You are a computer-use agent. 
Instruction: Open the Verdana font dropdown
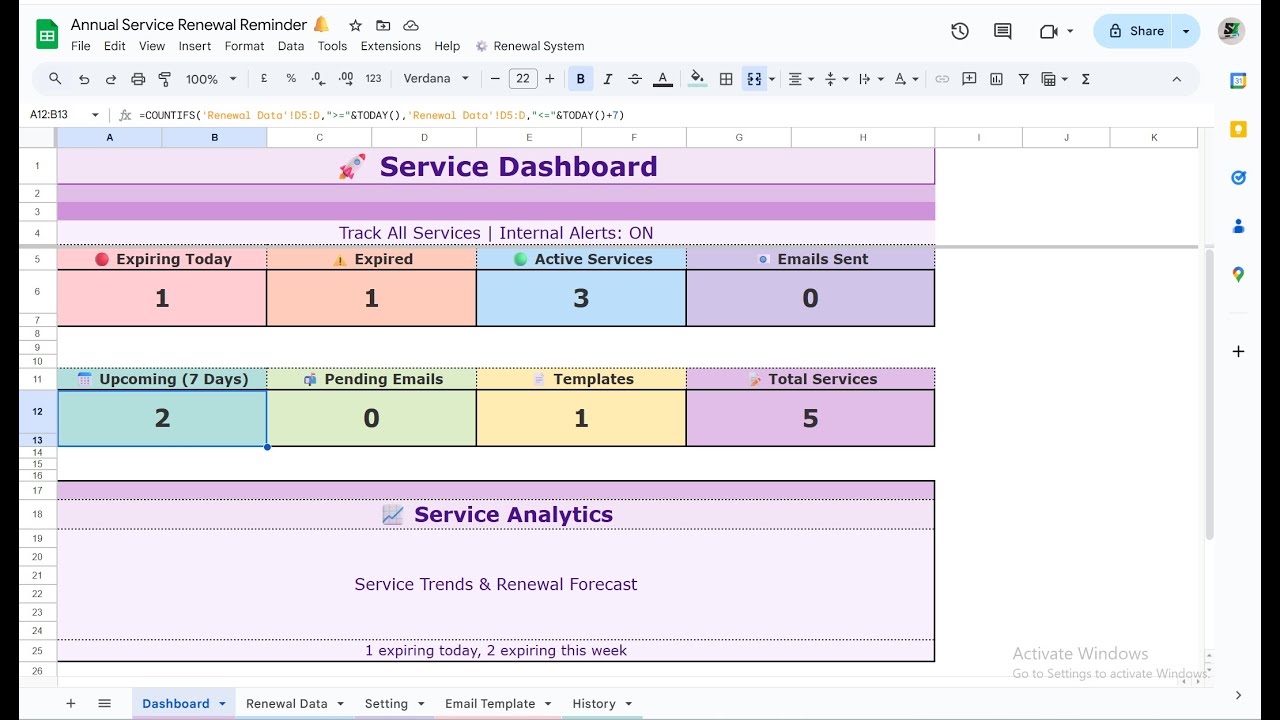(x=436, y=79)
